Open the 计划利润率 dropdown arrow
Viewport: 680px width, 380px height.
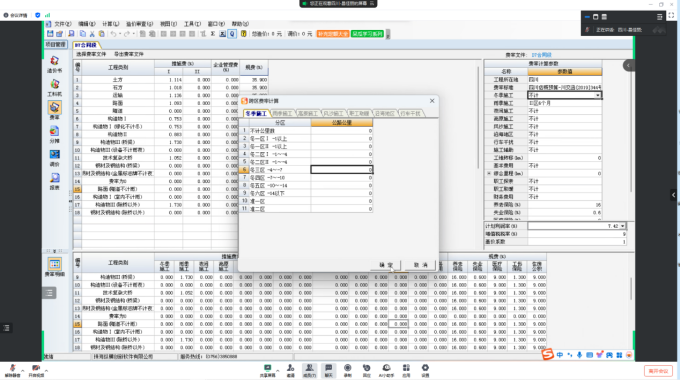(622, 226)
